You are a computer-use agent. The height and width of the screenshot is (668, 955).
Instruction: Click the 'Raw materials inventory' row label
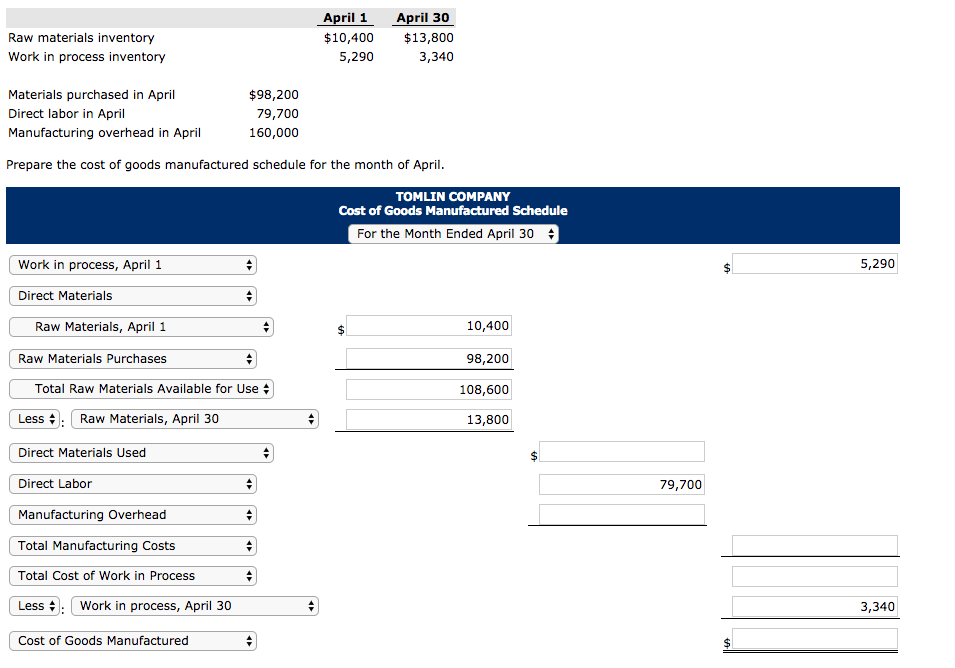tap(81, 38)
